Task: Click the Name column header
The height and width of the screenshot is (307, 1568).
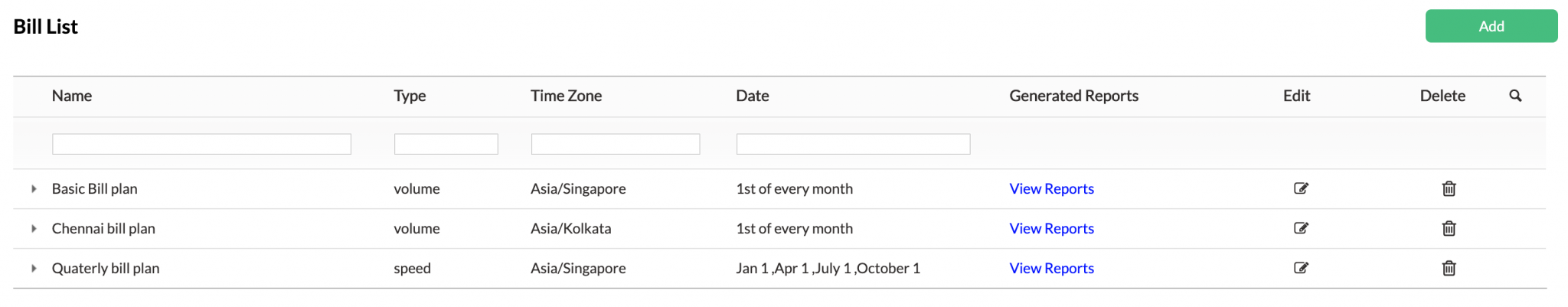Action: click(x=72, y=96)
